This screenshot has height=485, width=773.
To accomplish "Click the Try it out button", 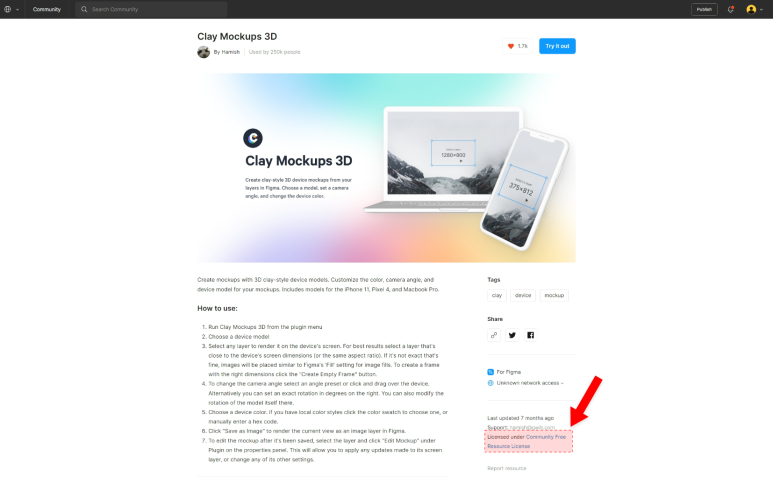I will coord(557,46).
